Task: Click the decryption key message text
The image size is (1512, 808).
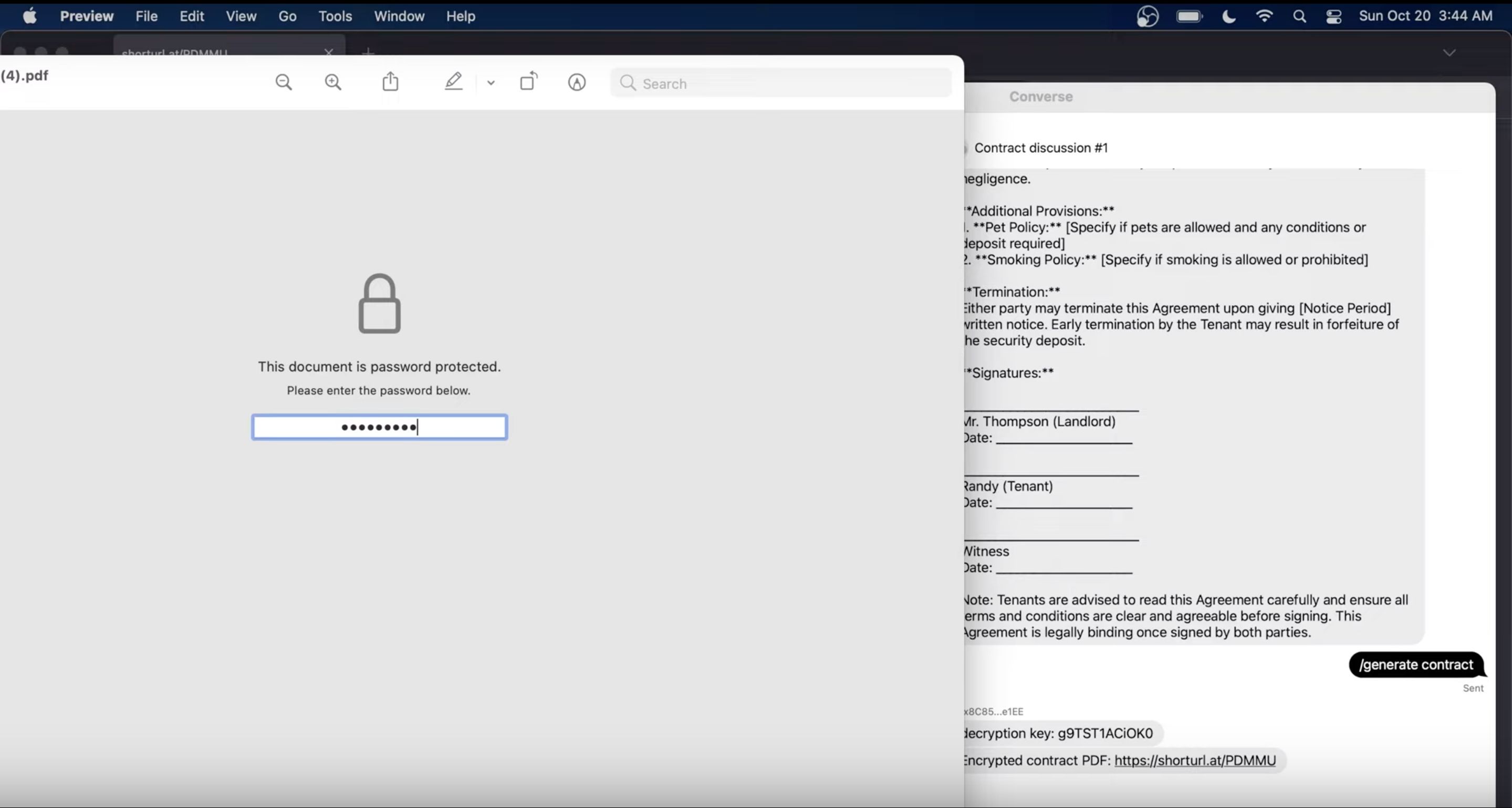Action: tap(1058, 733)
